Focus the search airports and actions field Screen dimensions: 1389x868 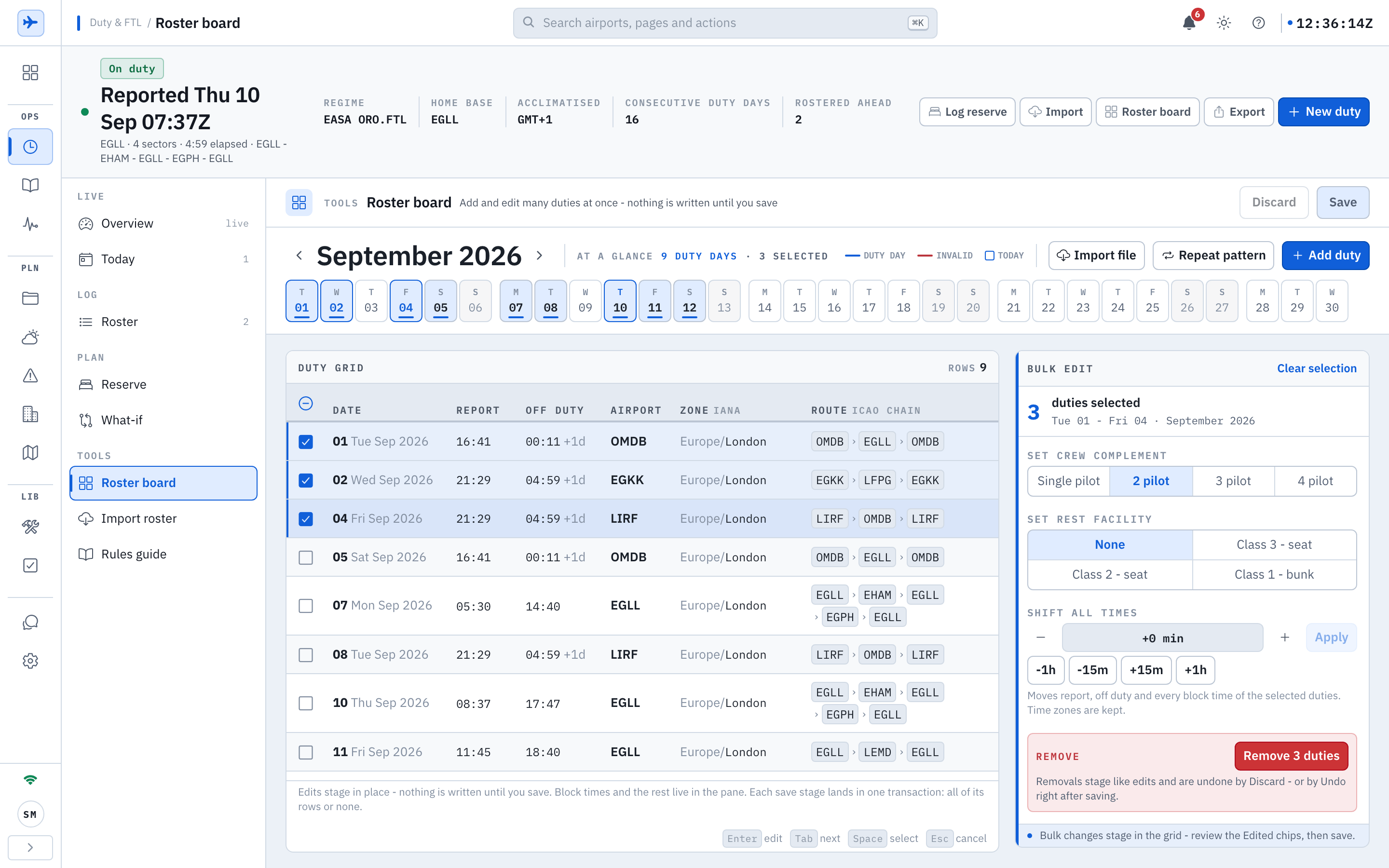pyautogui.click(x=725, y=23)
